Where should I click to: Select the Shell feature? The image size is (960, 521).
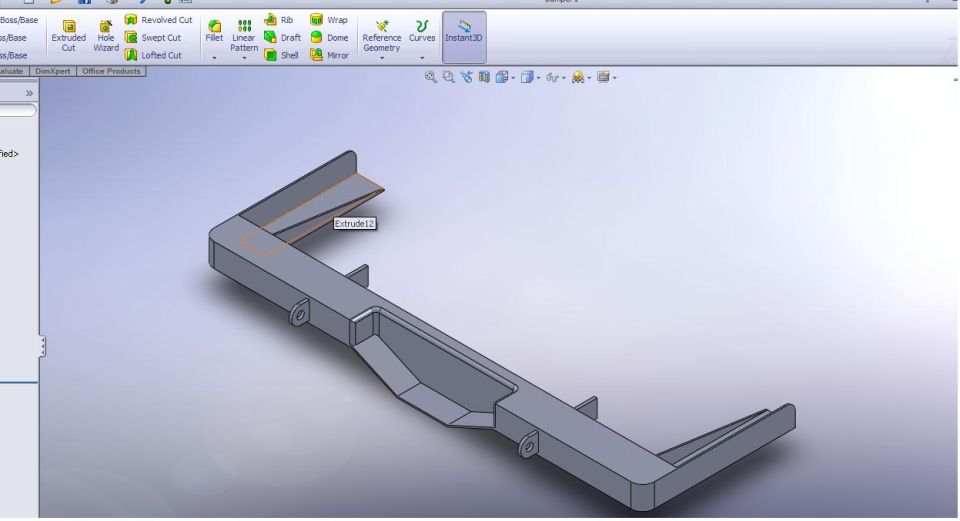281,55
